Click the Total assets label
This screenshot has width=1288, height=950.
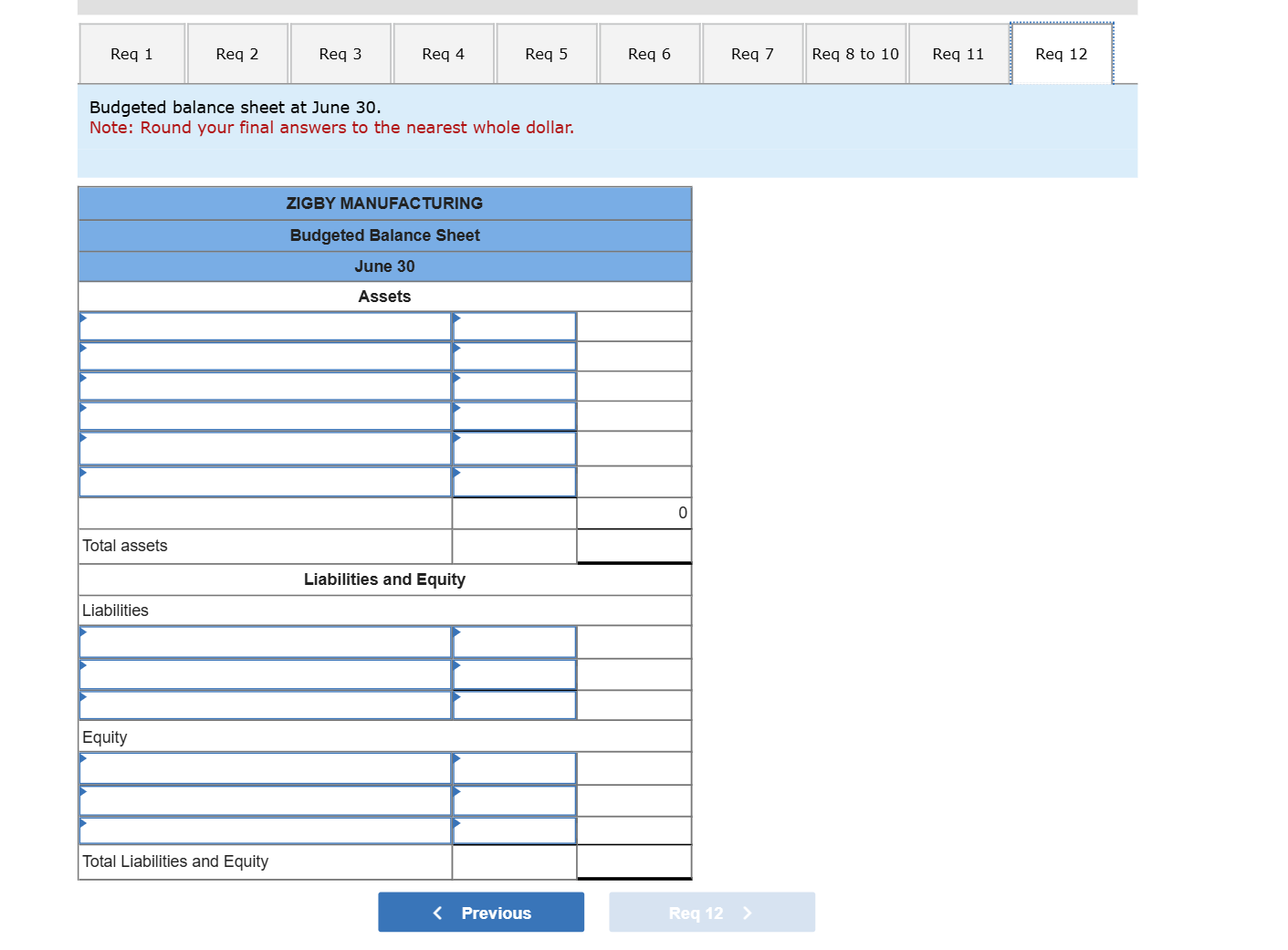coord(125,546)
